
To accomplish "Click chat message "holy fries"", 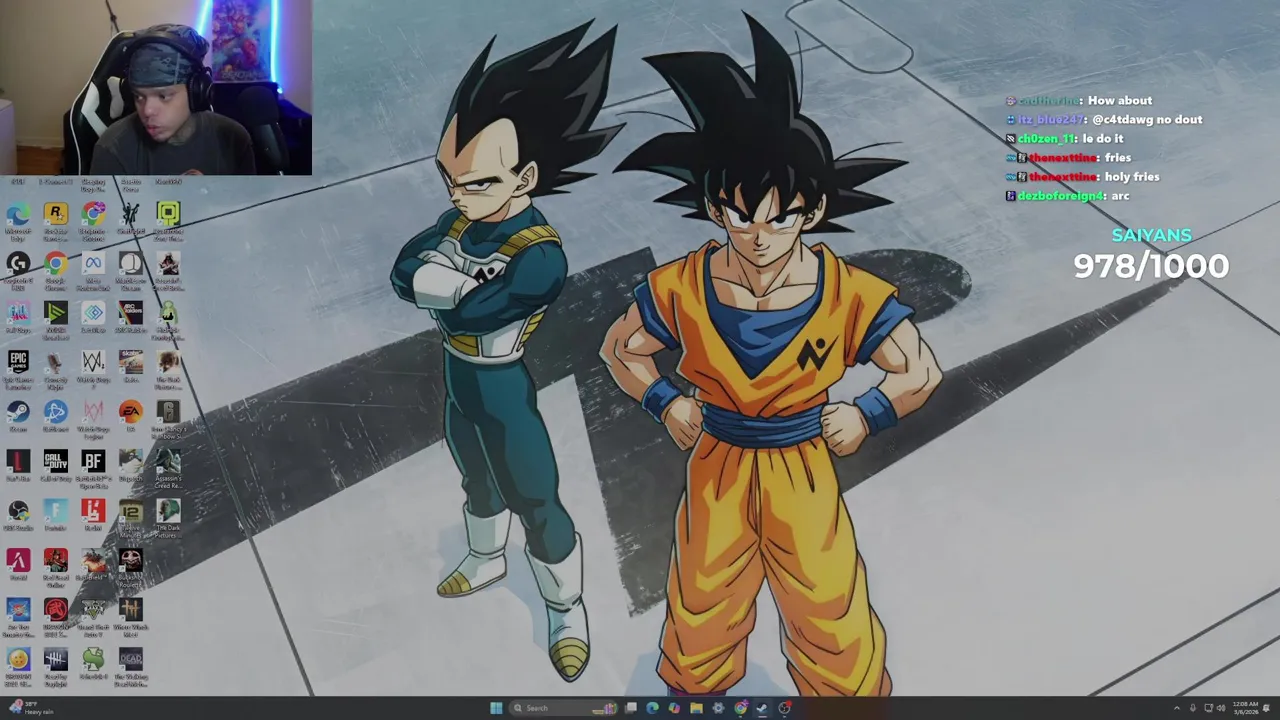I will [x=1132, y=177].
